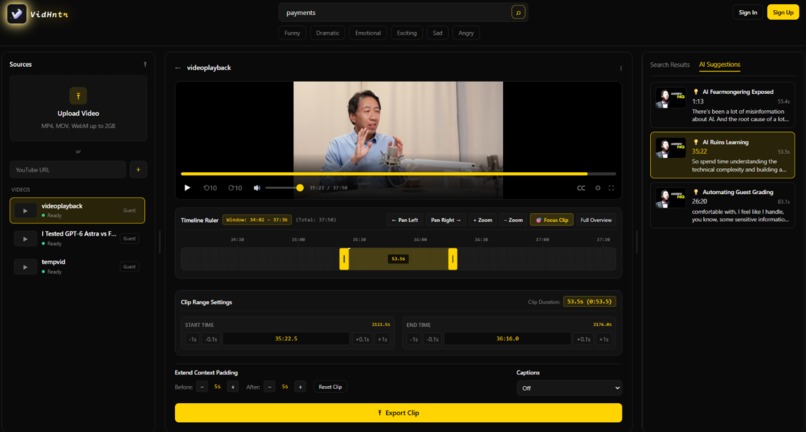Switch to AI Suggestions tab

click(720, 65)
